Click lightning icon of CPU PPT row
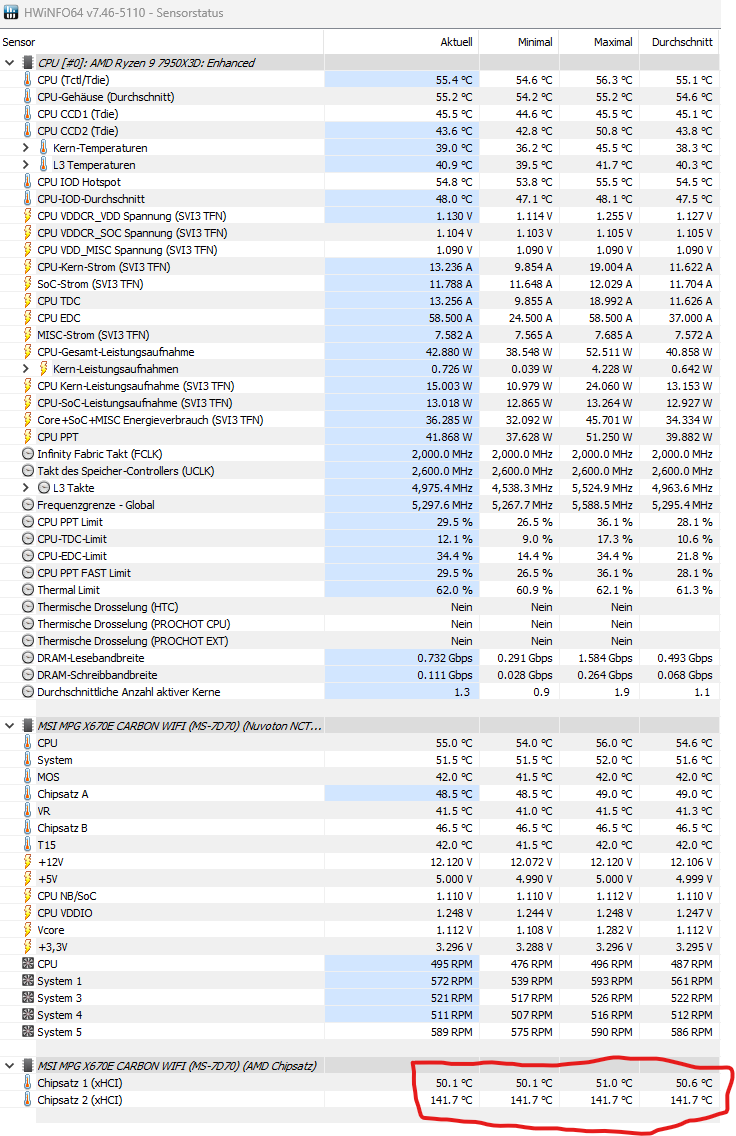736x1136 pixels. (28, 437)
